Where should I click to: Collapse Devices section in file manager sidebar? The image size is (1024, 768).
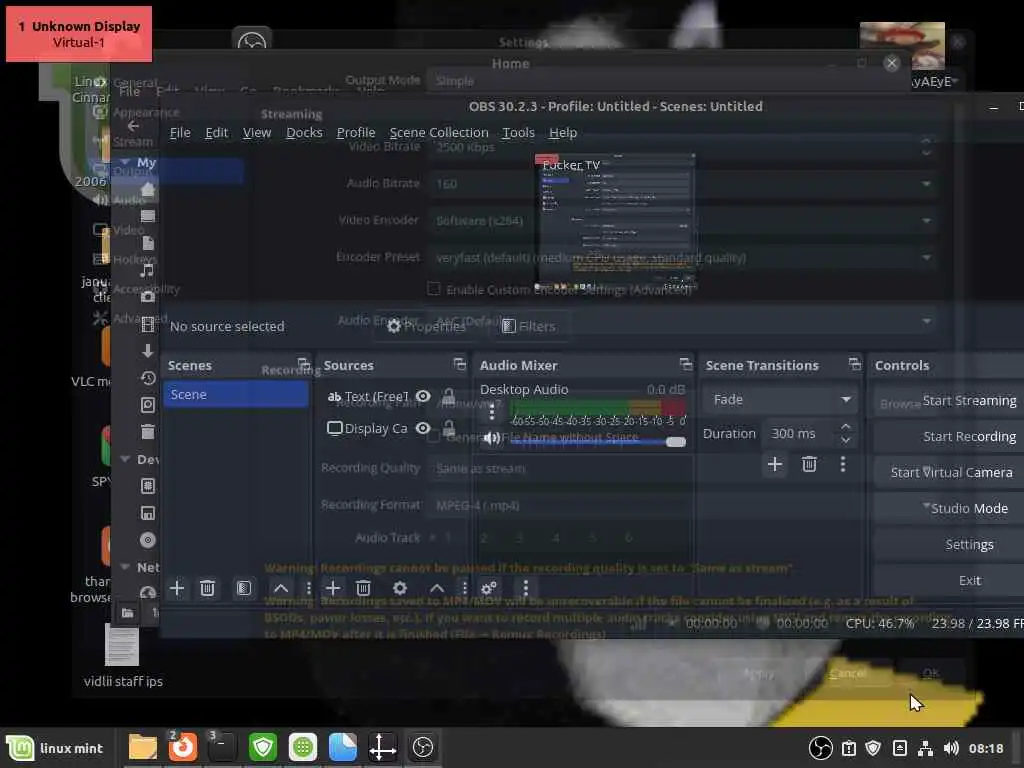[x=125, y=459]
